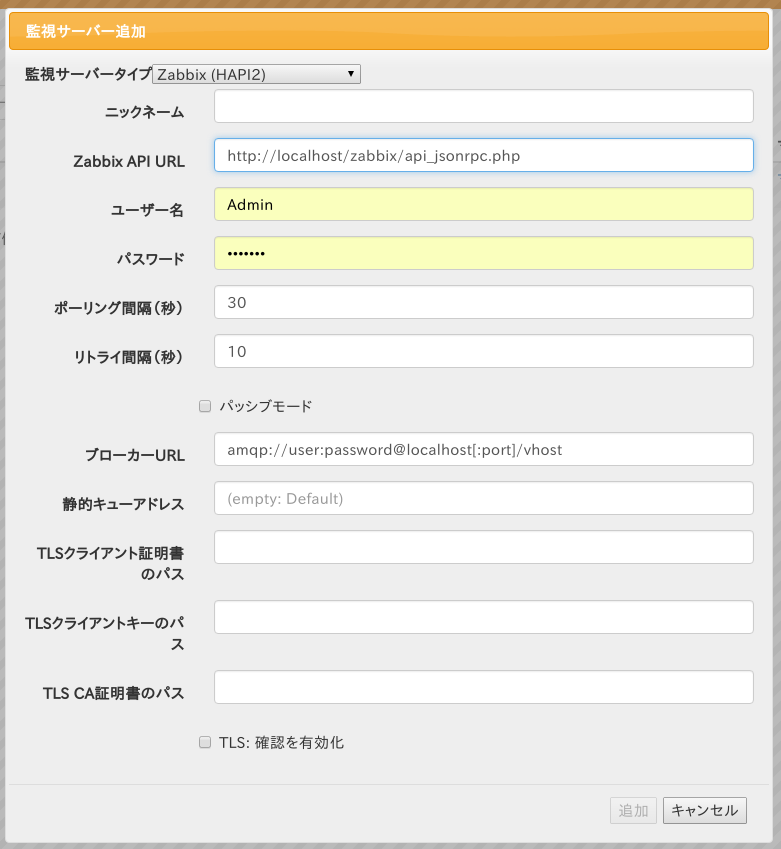
Task: Click the TLS: 確認を有効化 label text
Action: point(281,742)
